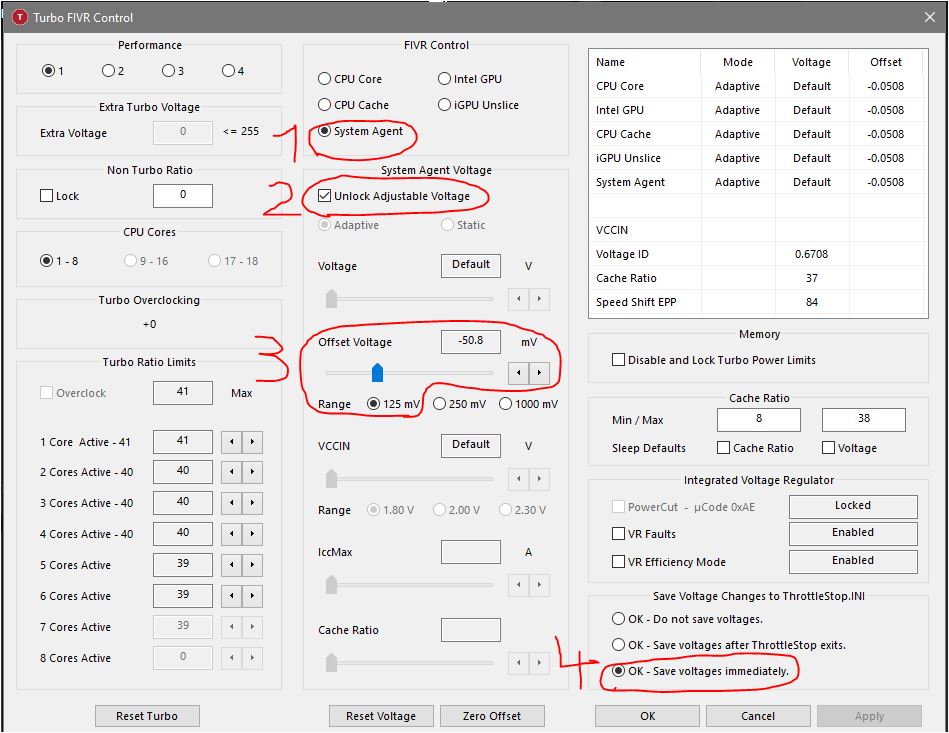Check the Non Turbo Ratio Lock box
The image size is (949, 733).
(x=59, y=196)
